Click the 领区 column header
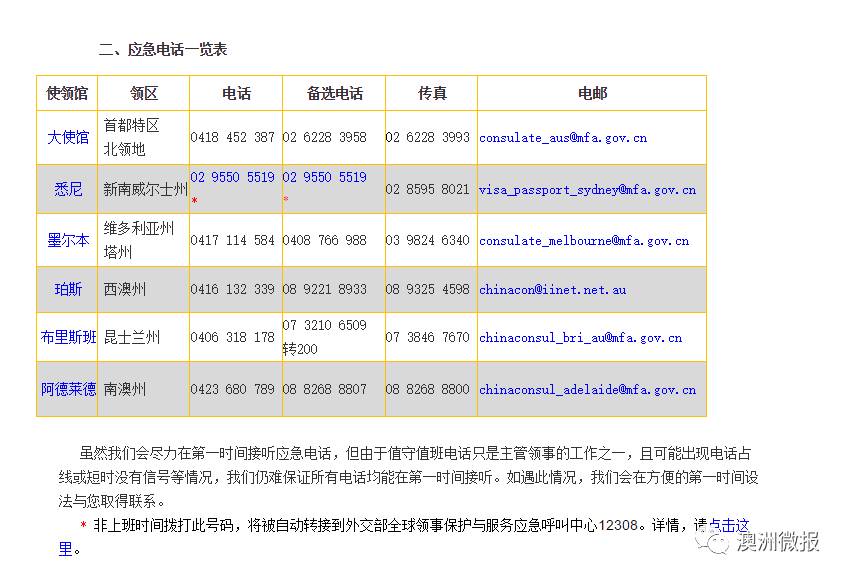Image resolution: width=847 pixels, height=579 pixels. 144,93
